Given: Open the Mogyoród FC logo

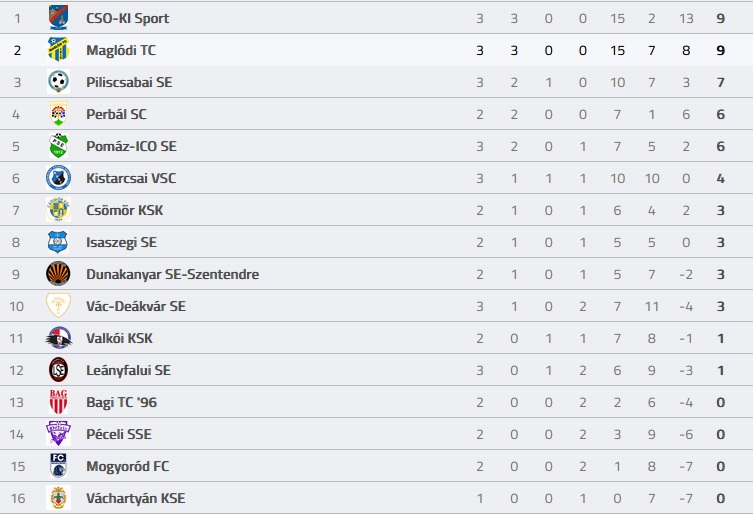Looking at the screenshot, I should [x=58, y=465].
